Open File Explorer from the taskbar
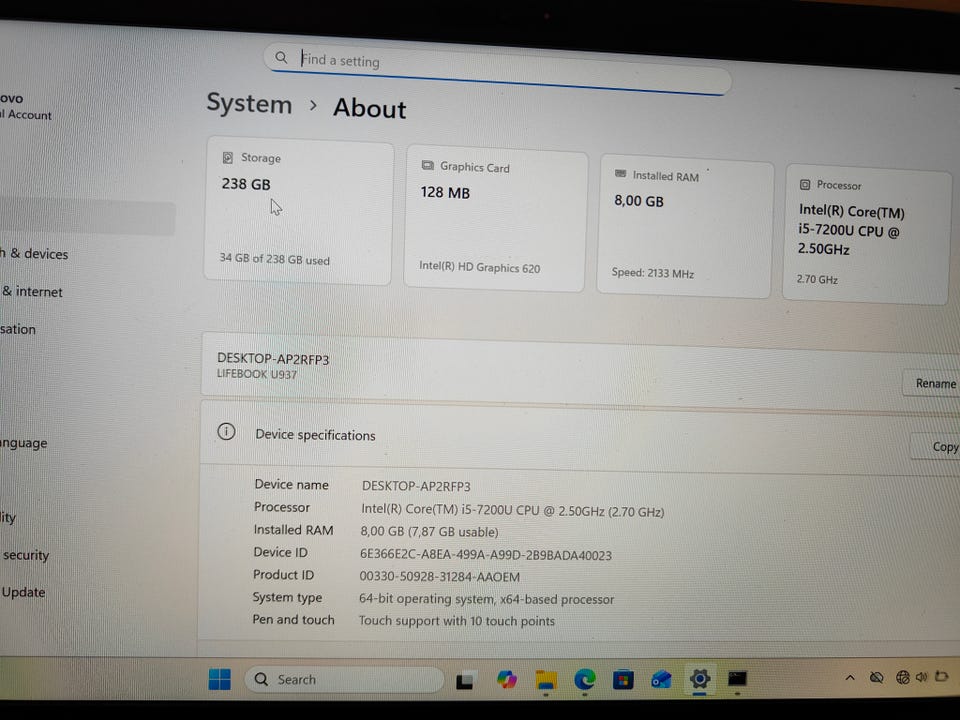Screen dimensions: 960x720 [546, 680]
